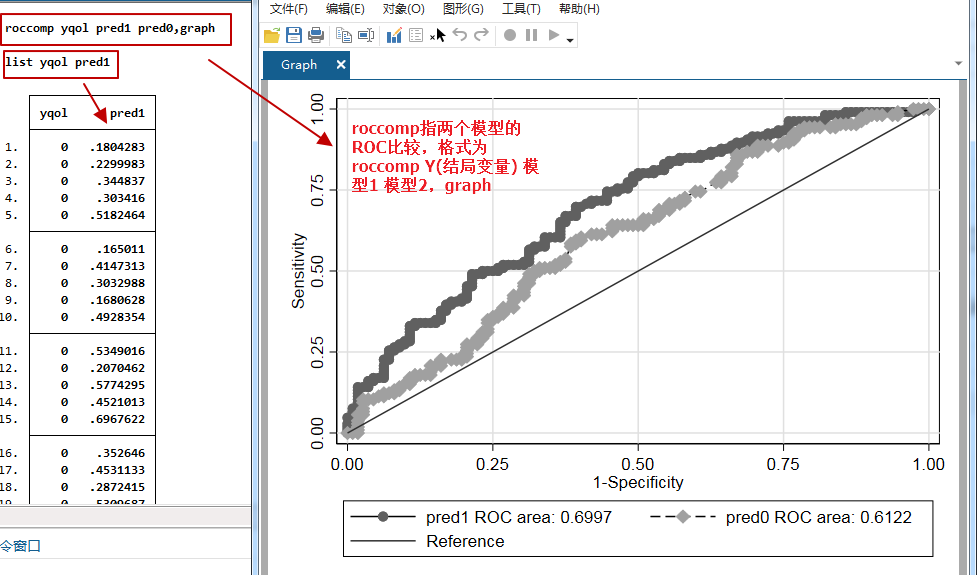
Task: Undo the last graph edit
Action: tap(460, 35)
